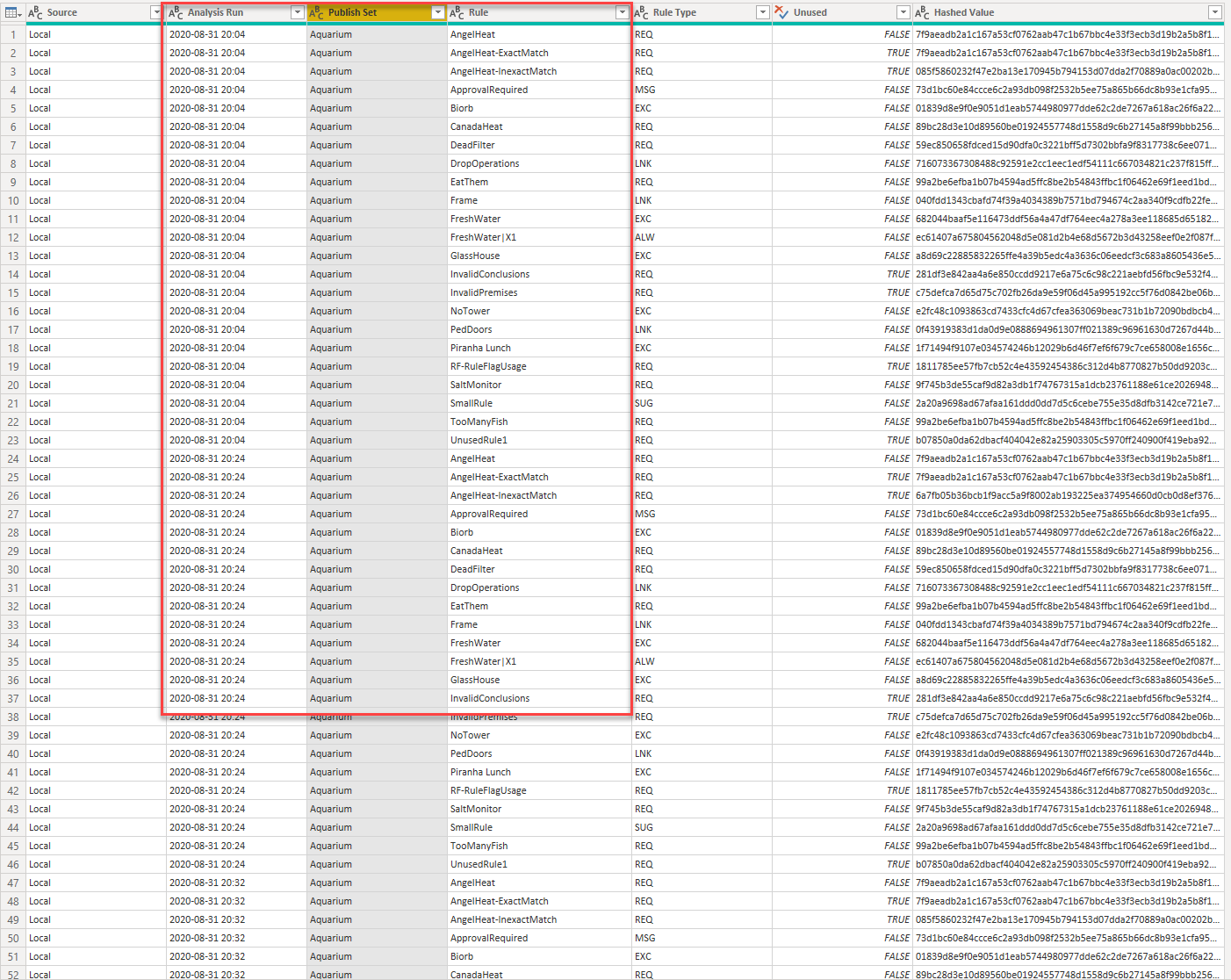
Task: Click the FreshWater|X1 rule cell in row 12
Action: pos(539,237)
